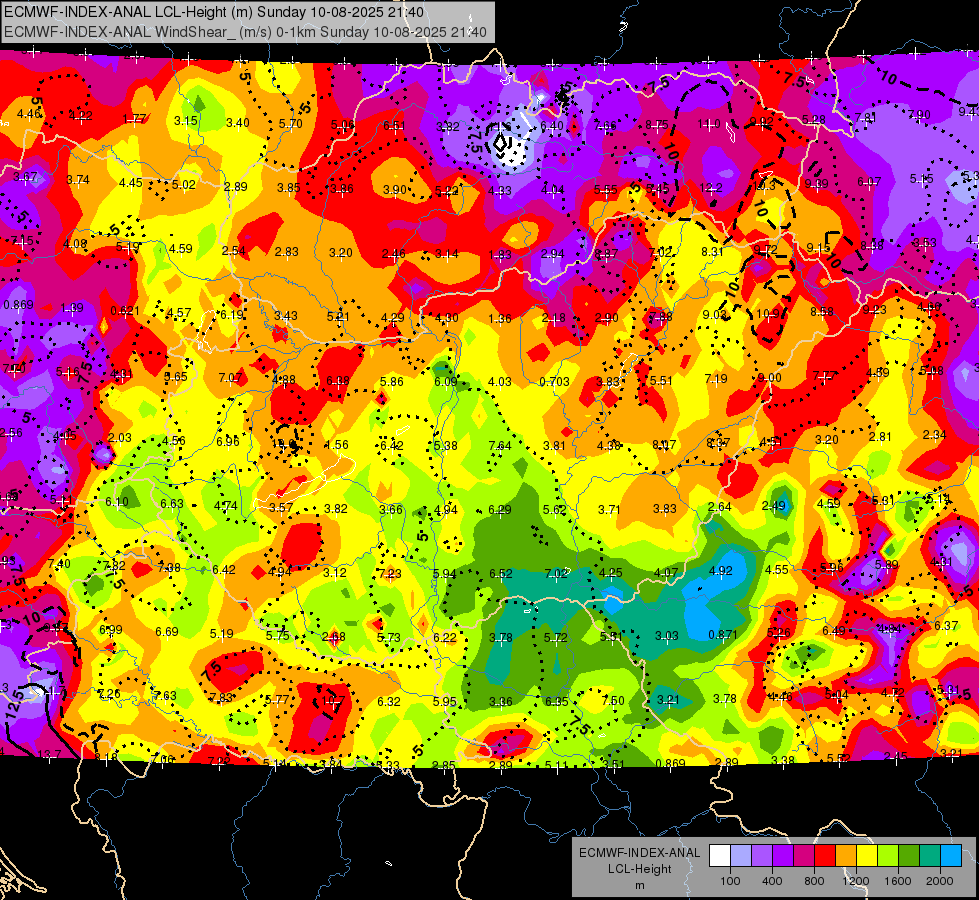This screenshot has height=900, width=979.
Task: Click the '800' legend scale label
Action: [x=814, y=881]
